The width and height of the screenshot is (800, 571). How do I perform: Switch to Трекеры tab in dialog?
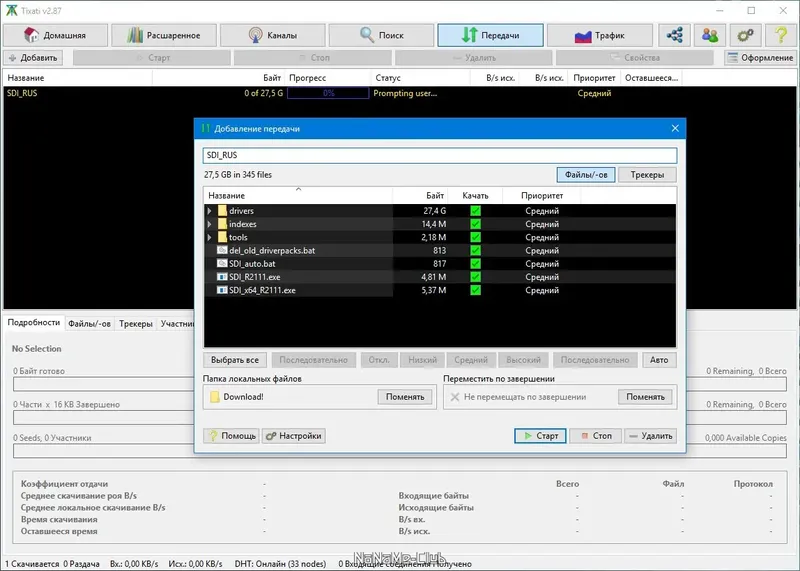(647, 175)
